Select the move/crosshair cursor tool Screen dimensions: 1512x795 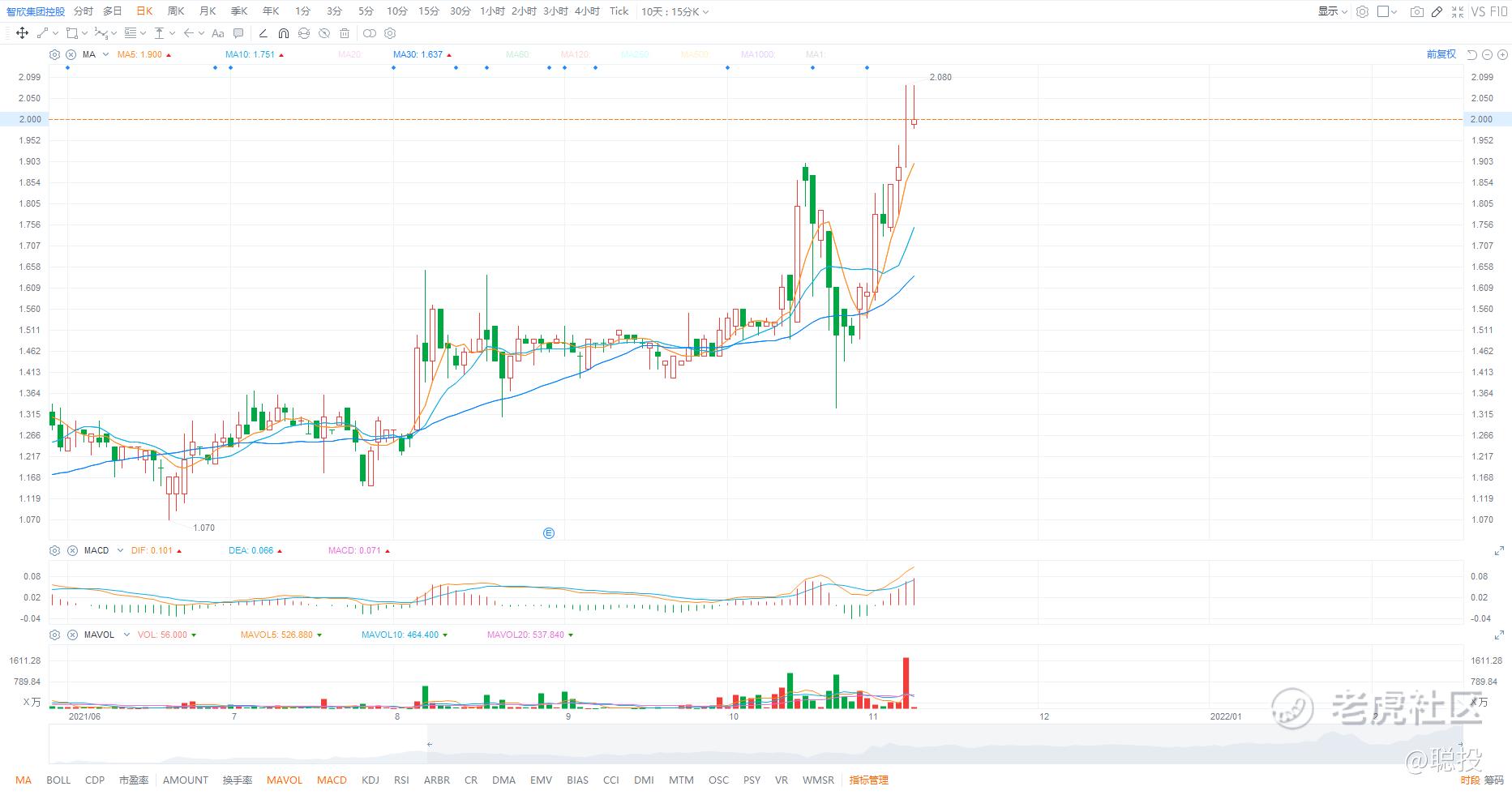click(22, 33)
